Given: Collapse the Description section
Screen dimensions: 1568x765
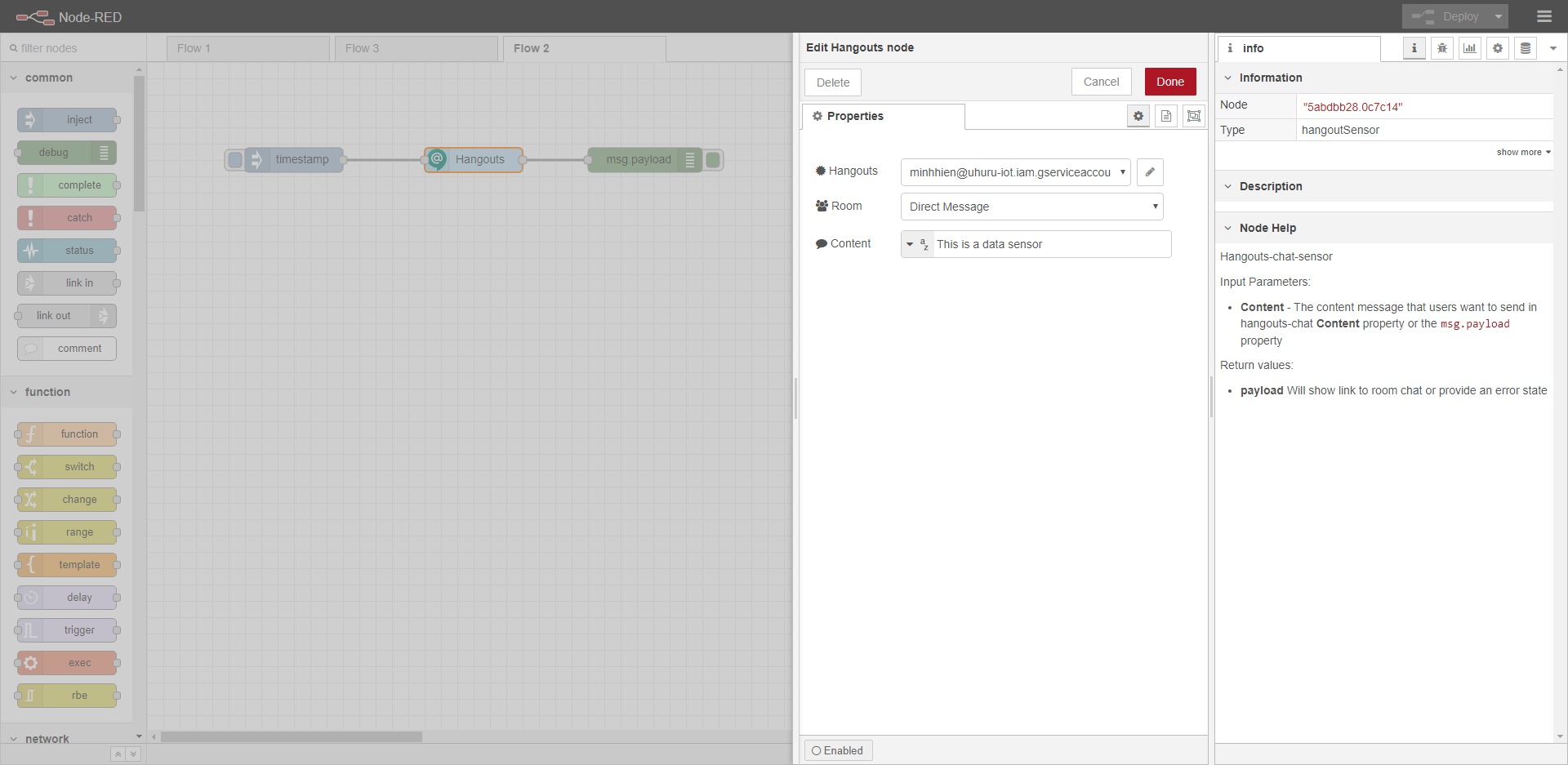Looking at the screenshot, I should [x=1384, y=186].
